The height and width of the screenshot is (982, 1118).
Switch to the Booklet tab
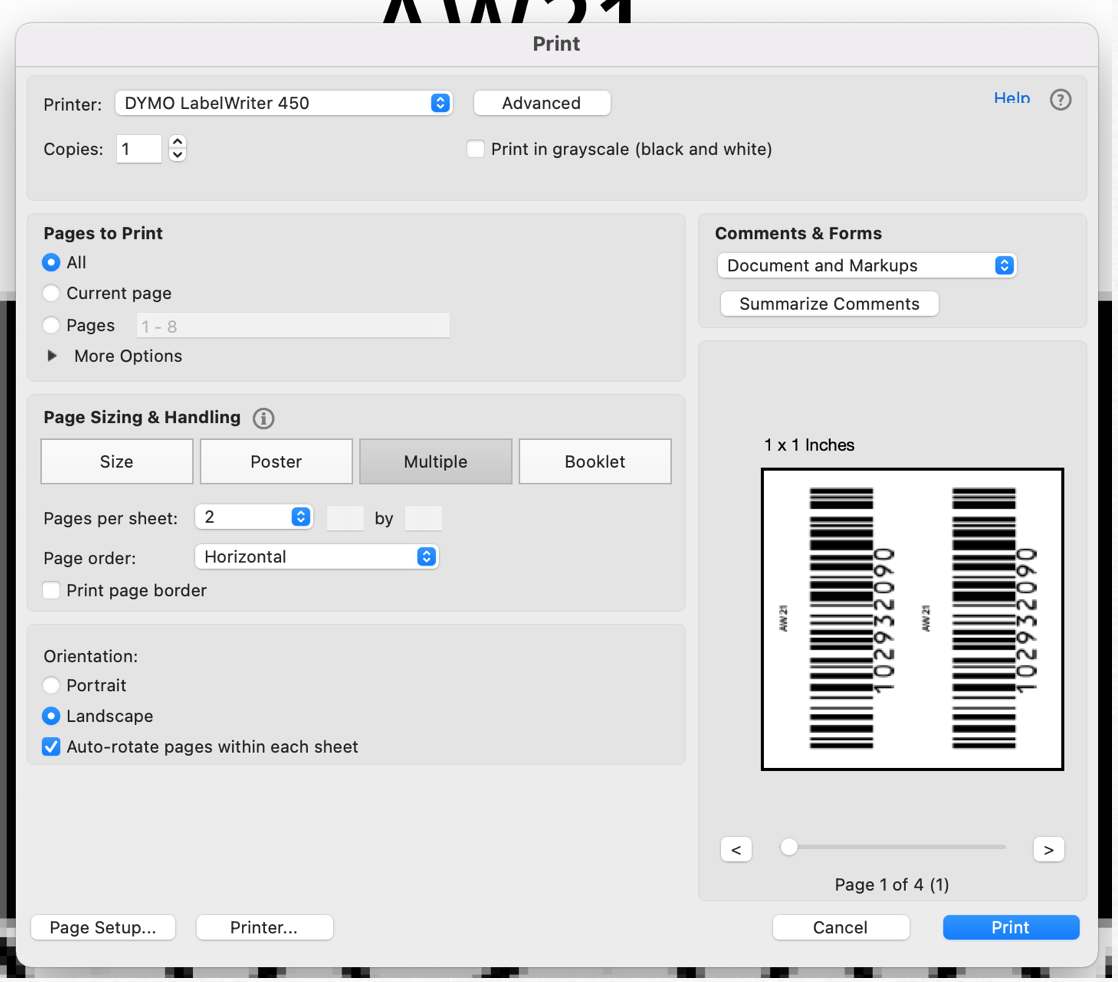click(595, 461)
